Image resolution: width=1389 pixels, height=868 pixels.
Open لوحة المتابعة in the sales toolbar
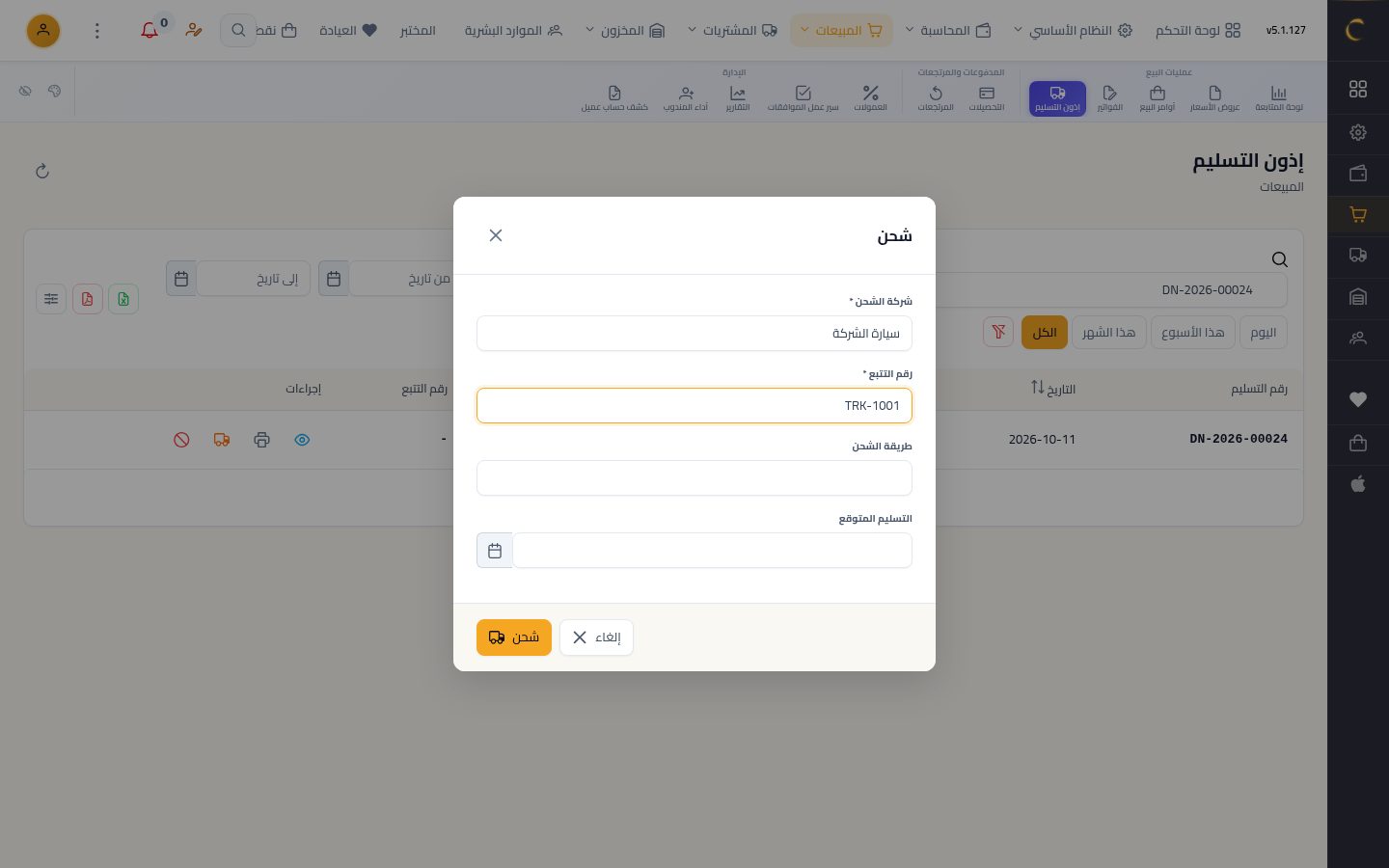pyautogui.click(x=1279, y=98)
